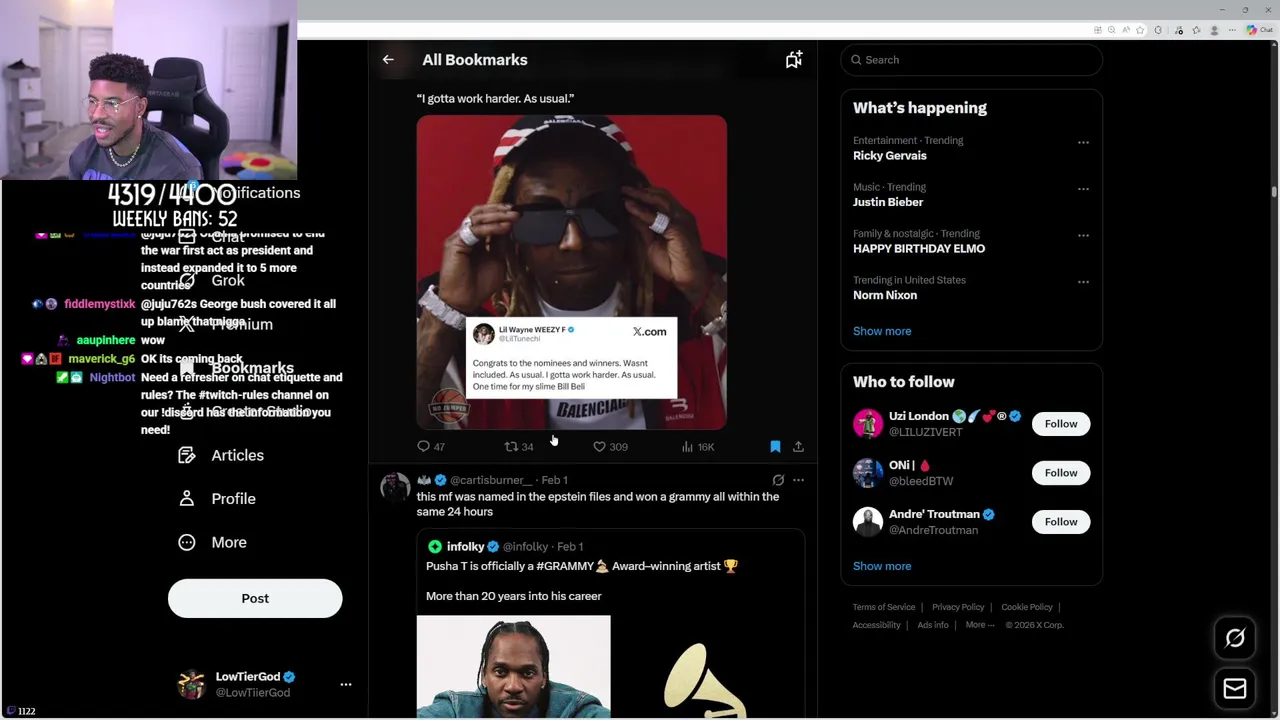Expand the footer More menu
Screen dimensions: 1280x720
tap(980, 625)
